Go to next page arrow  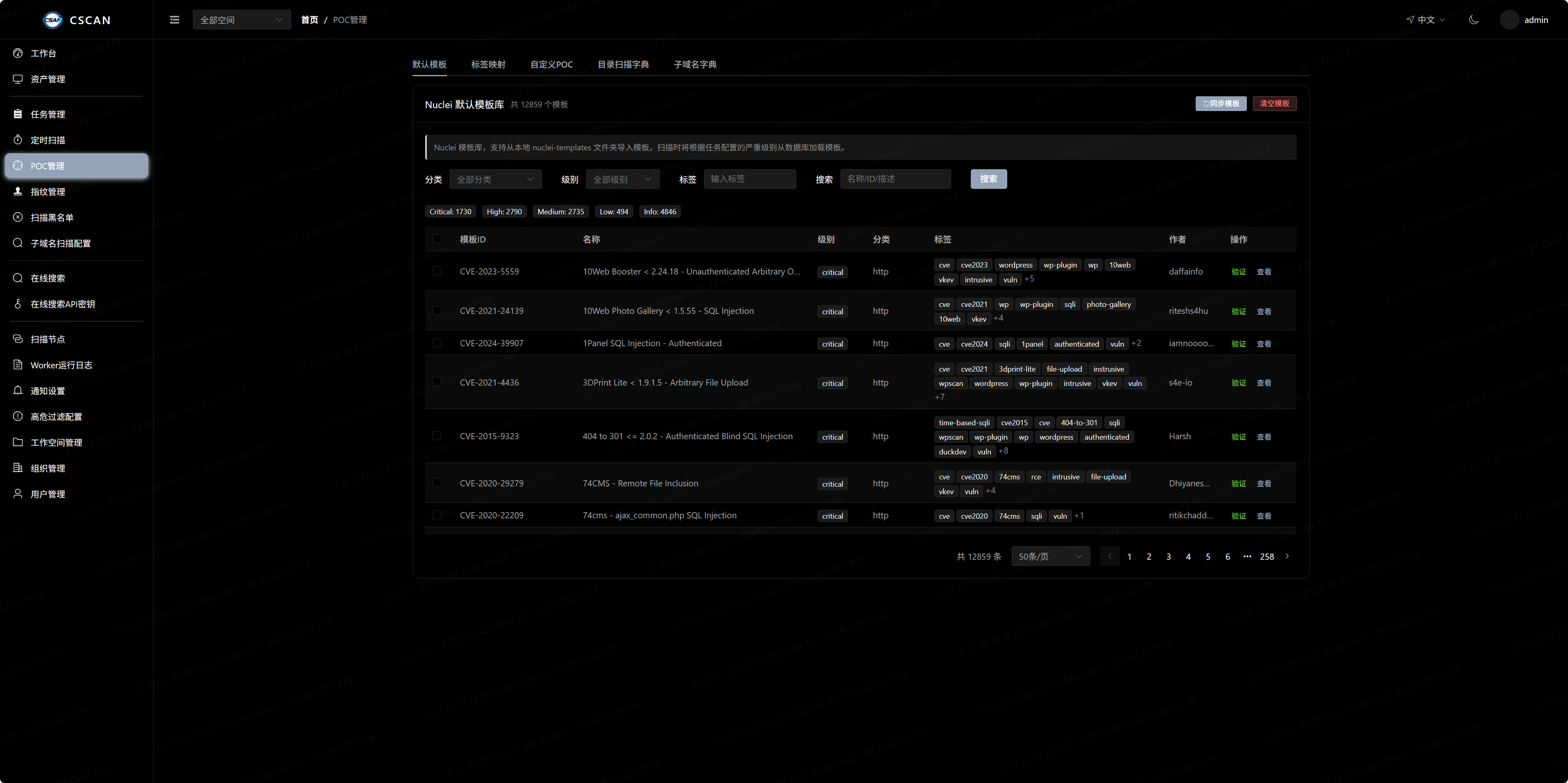click(1287, 556)
